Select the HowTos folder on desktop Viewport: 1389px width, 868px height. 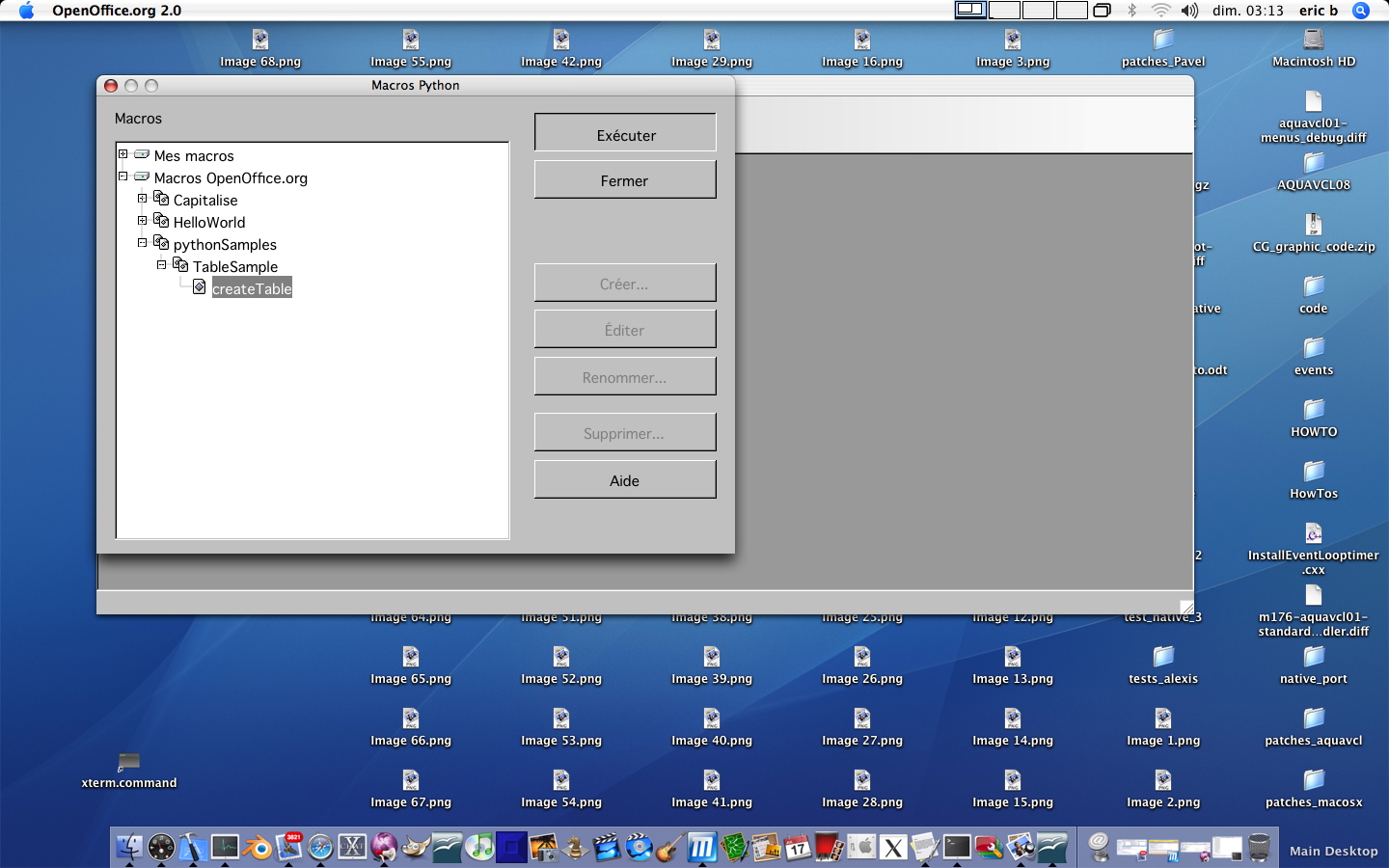pyautogui.click(x=1314, y=472)
